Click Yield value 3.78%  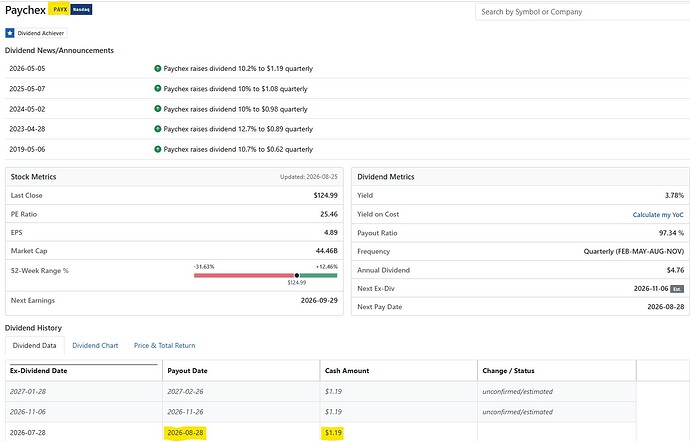pos(674,195)
